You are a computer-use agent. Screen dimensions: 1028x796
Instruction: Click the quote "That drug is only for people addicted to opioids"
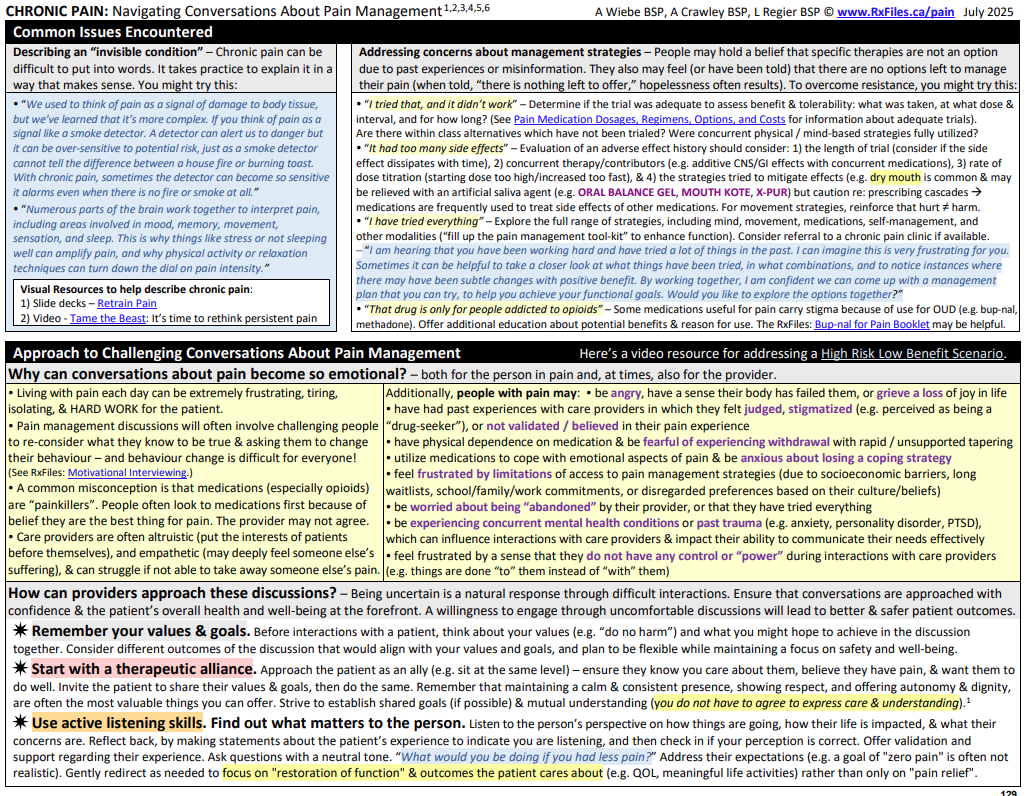point(483,309)
